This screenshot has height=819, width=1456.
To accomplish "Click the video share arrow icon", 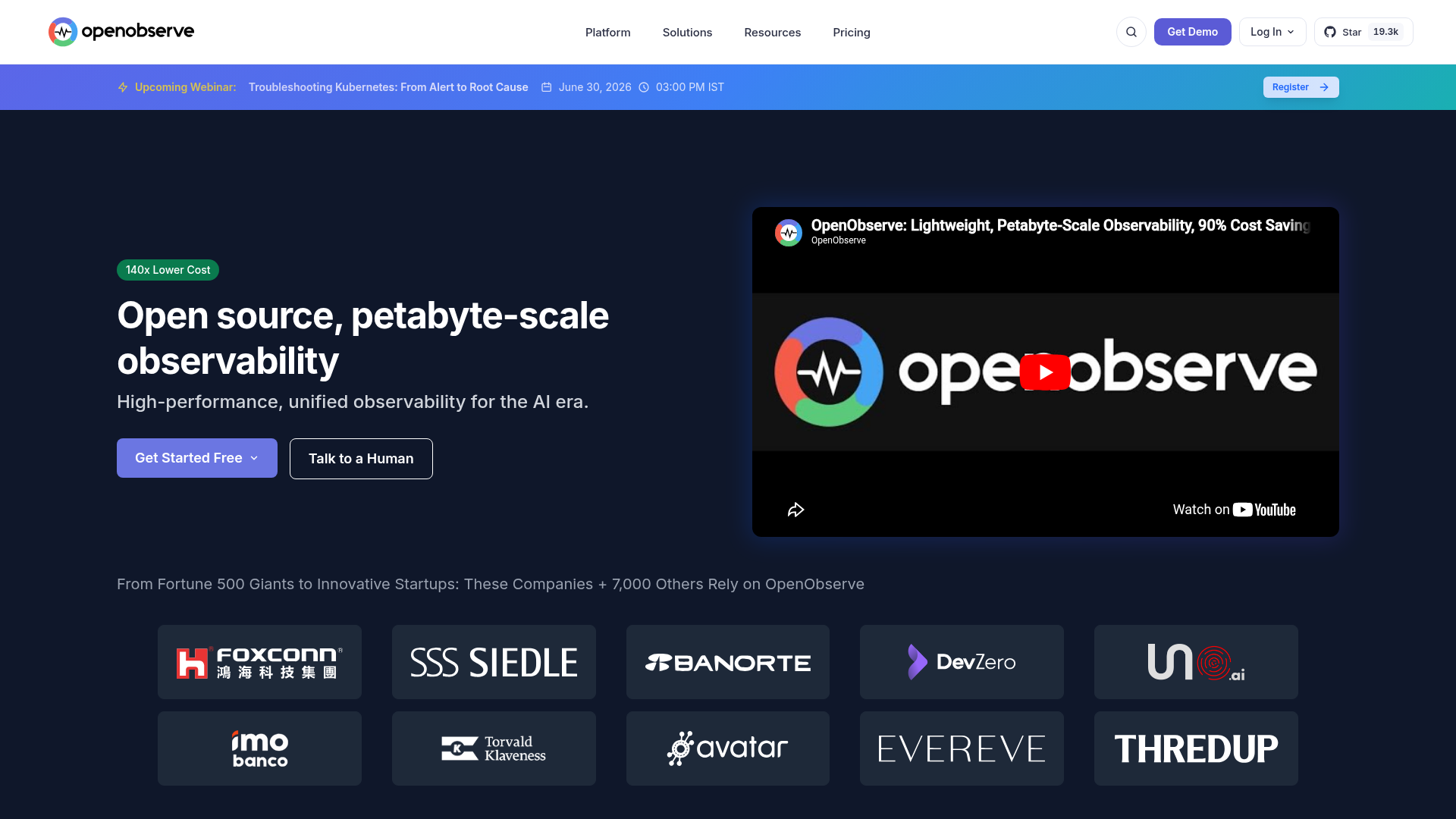I will 795,510.
